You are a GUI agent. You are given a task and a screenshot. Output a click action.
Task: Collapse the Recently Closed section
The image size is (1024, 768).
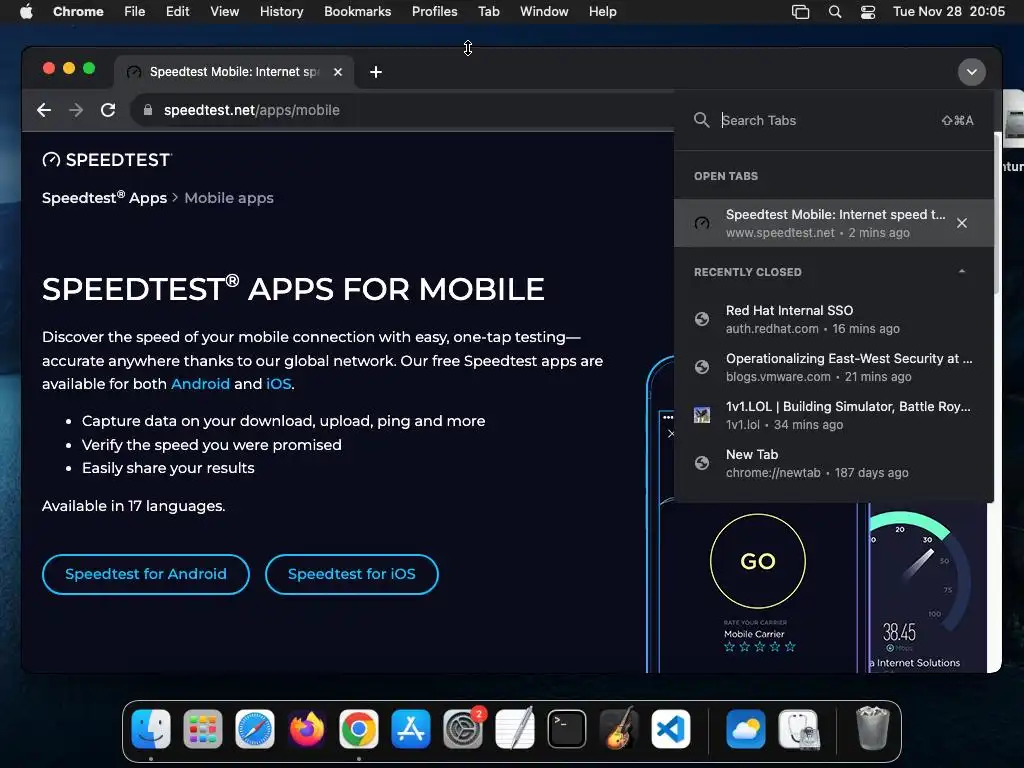pos(961,272)
